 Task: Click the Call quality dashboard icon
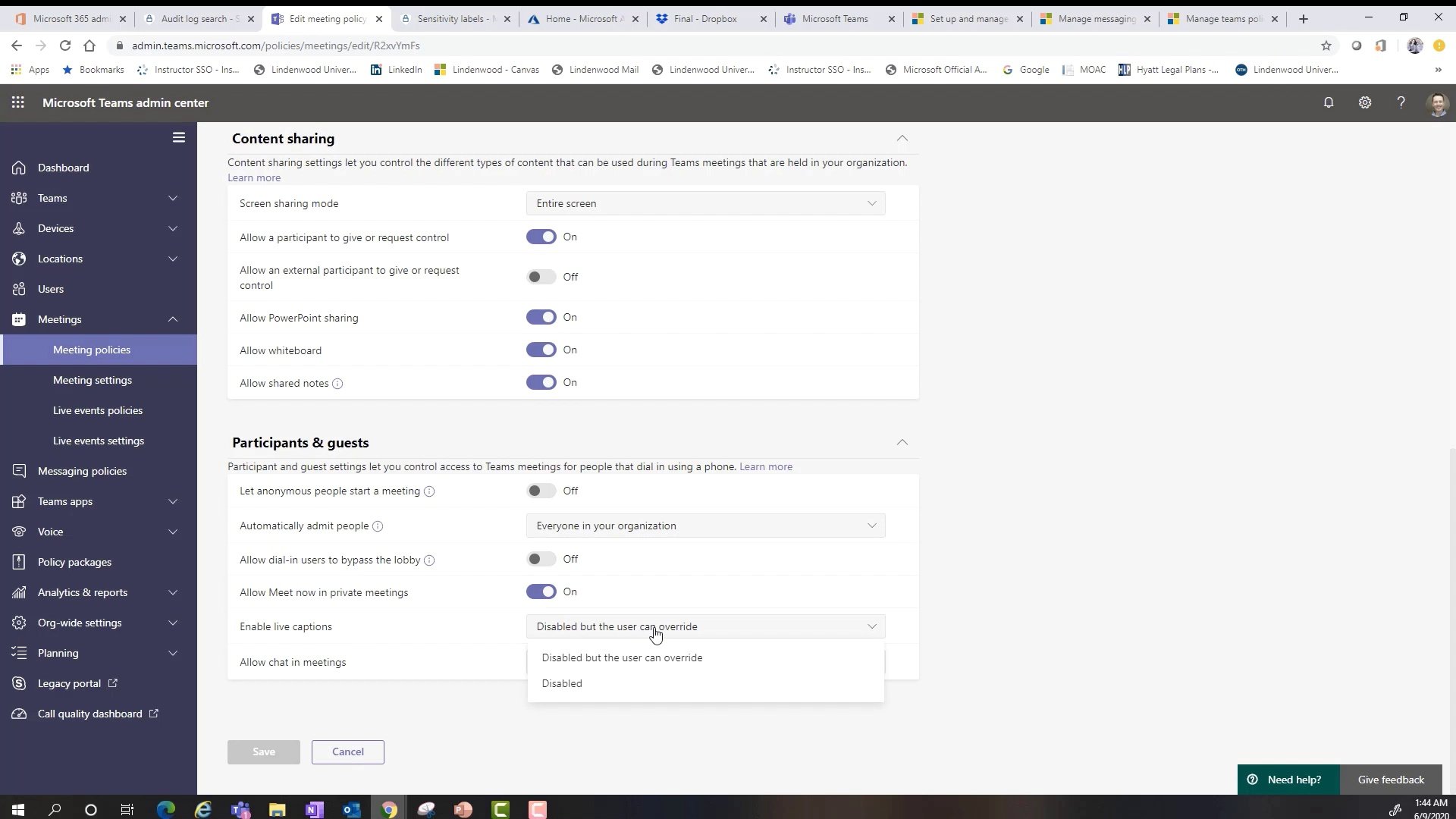[x=20, y=713]
